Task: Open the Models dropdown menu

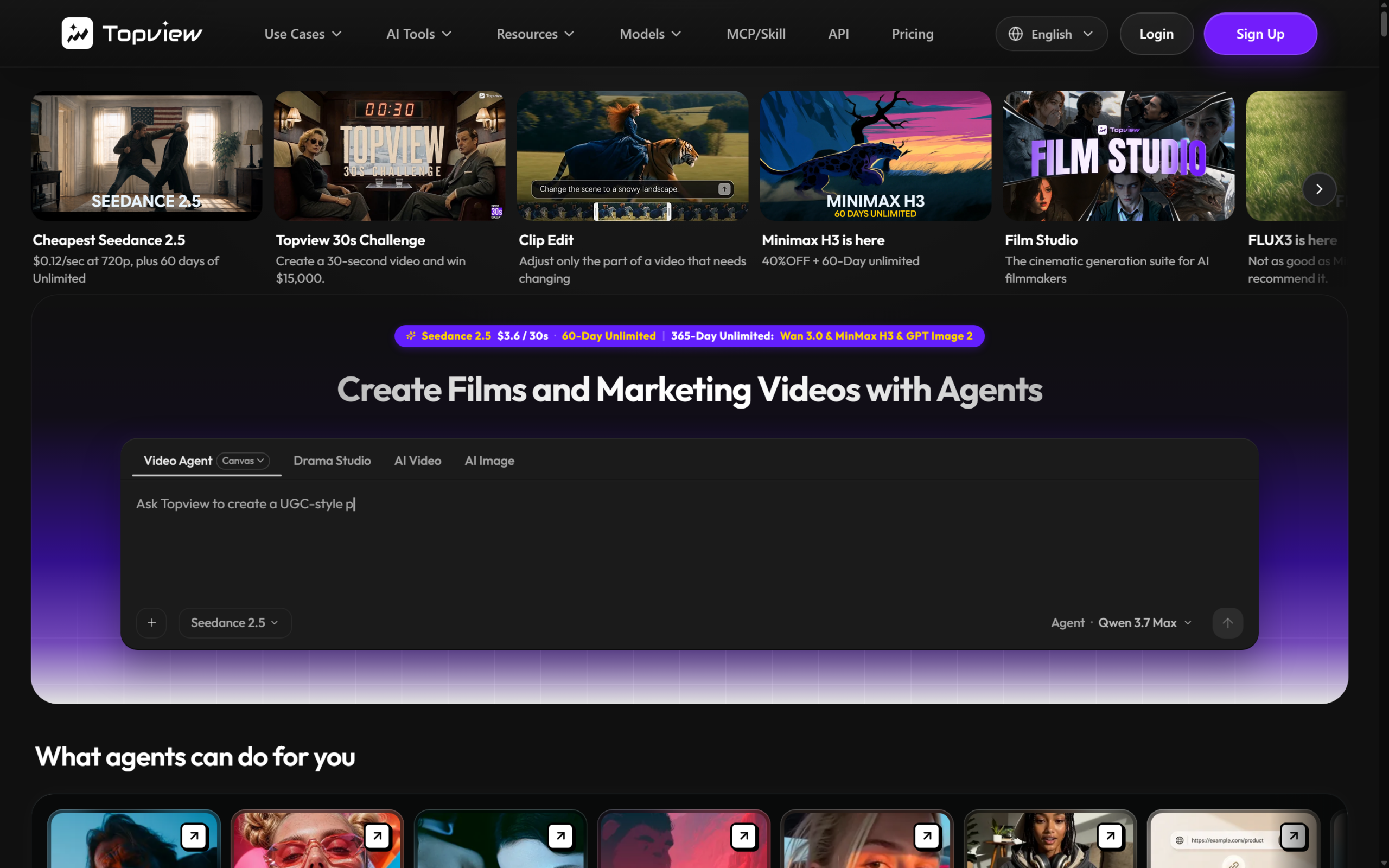Action: pos(651,34)
